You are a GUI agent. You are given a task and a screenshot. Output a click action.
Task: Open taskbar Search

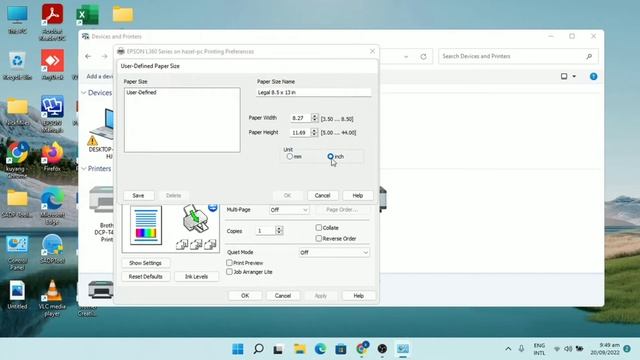(258, 349)
